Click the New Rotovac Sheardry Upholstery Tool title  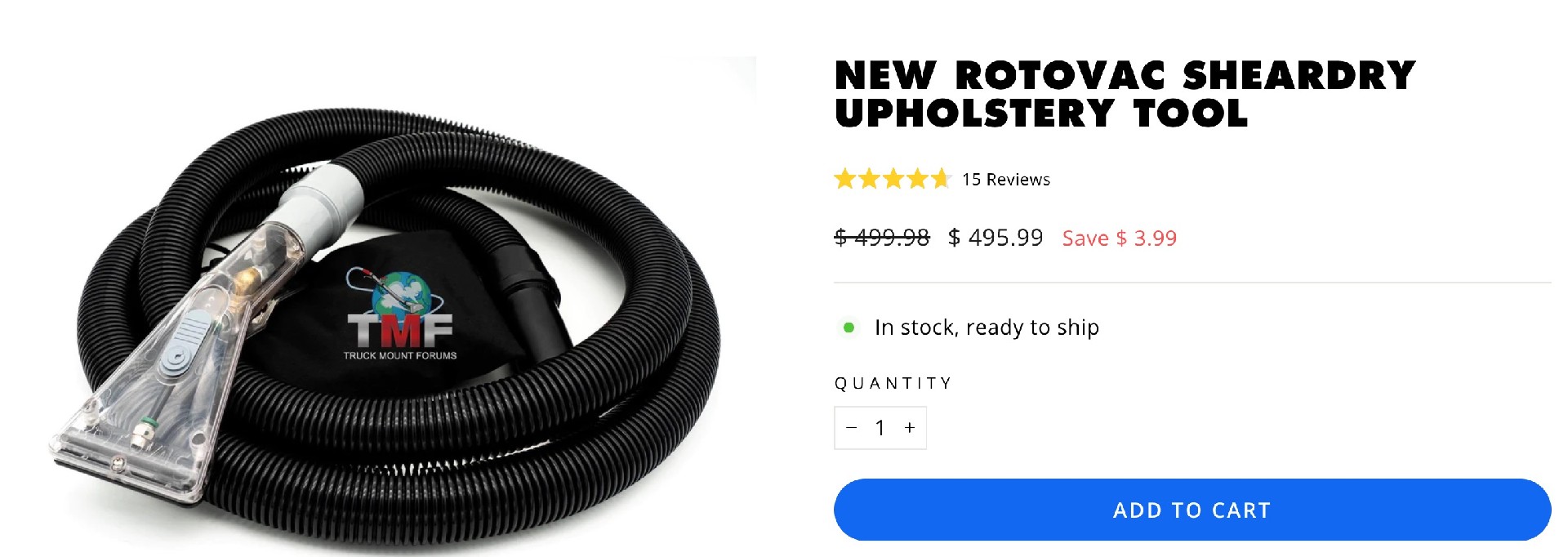[1125, 94]
